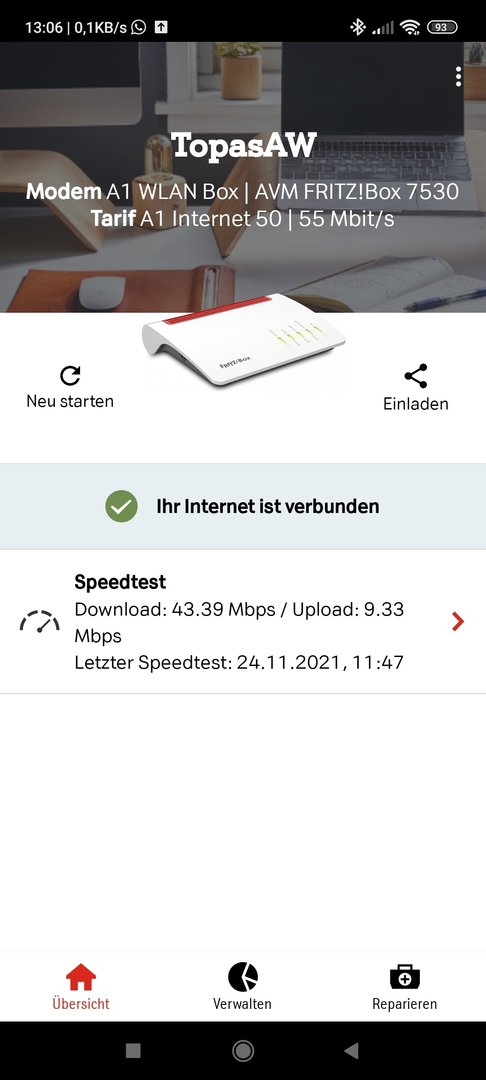Click the speedometer gauge icon
This screenshot has height=1080, width=486.
39,622
